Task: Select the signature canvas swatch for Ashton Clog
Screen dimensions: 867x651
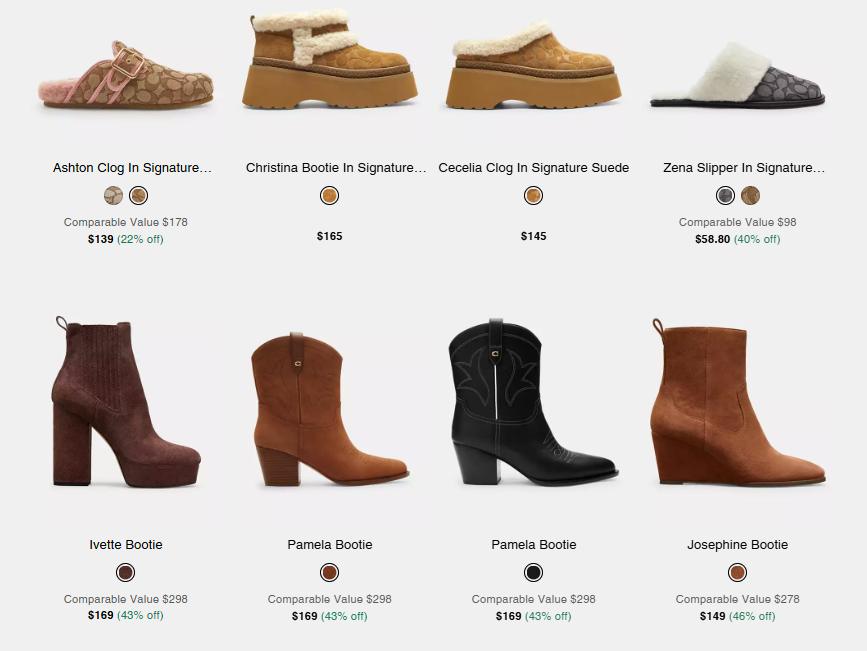Action: (111, 195)
